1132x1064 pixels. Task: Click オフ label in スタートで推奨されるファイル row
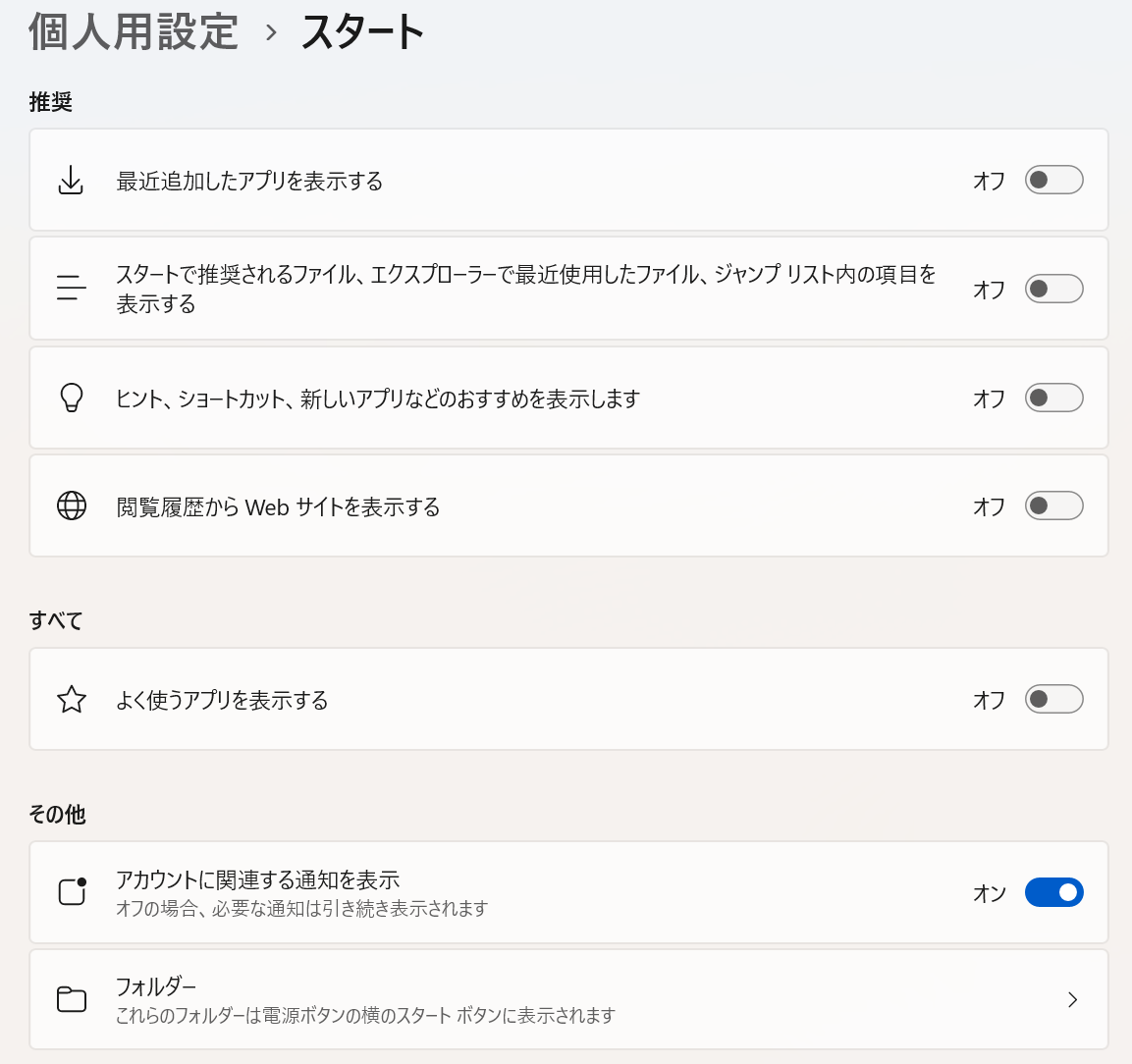pos(989,290)
